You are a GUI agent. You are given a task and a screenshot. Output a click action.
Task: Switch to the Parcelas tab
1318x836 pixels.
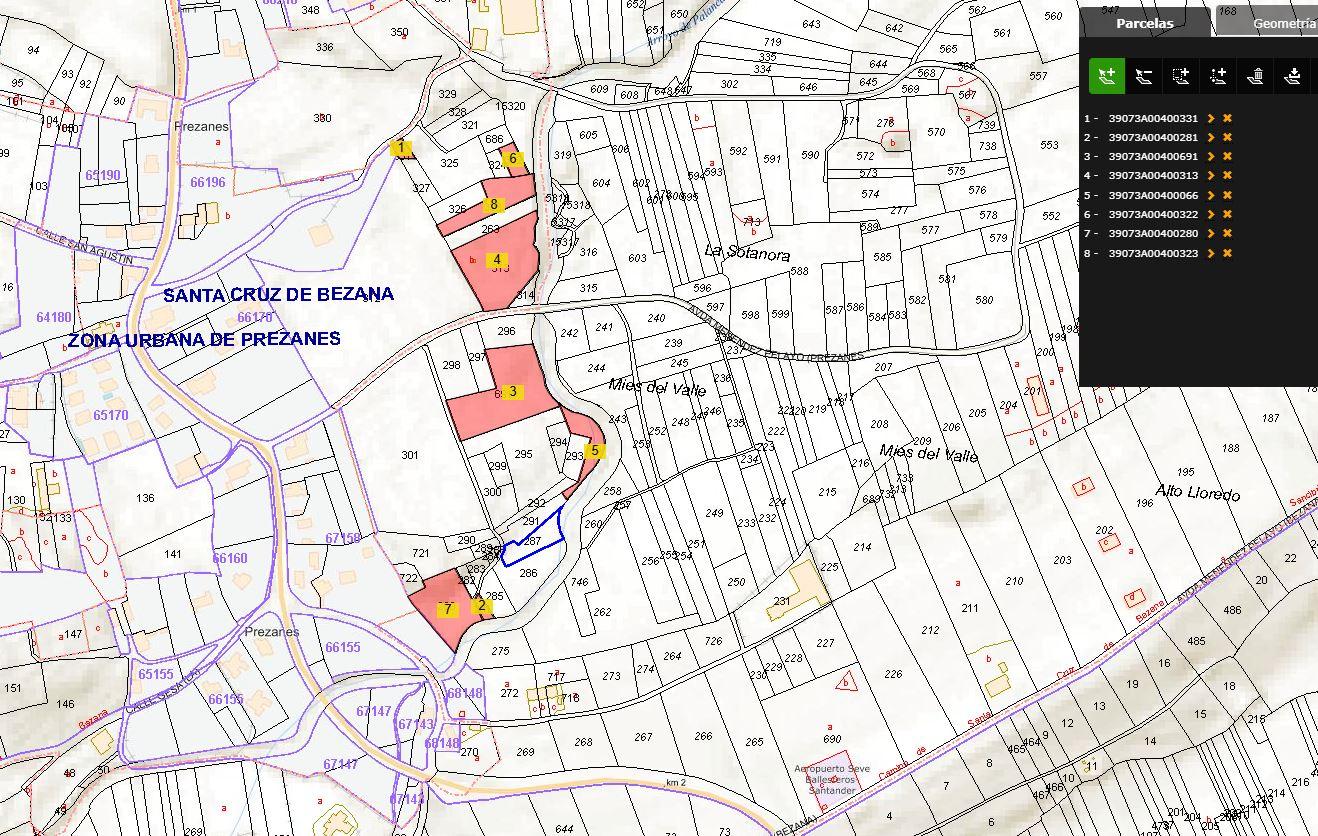click(x=1145, y=23)
